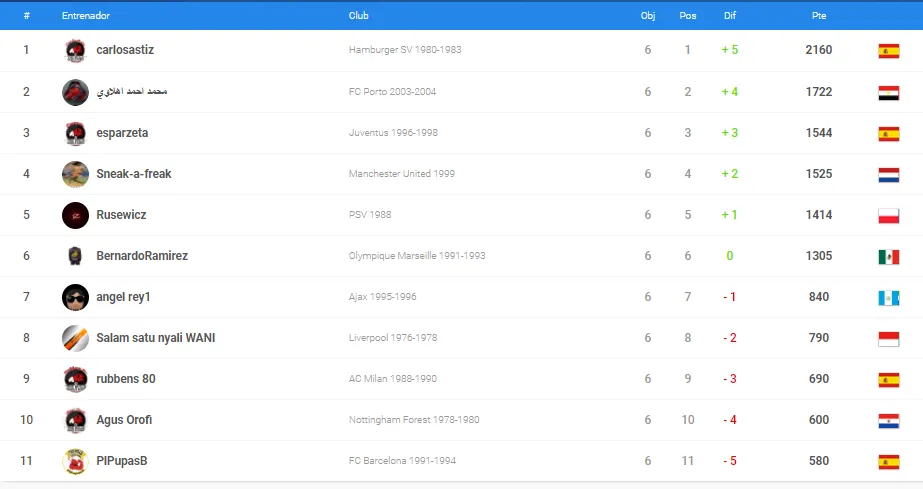The height and width of the screenshot is (489, 923).
Task: Click PIPupasB's avatar image
Action: click(x=75, y=461)
